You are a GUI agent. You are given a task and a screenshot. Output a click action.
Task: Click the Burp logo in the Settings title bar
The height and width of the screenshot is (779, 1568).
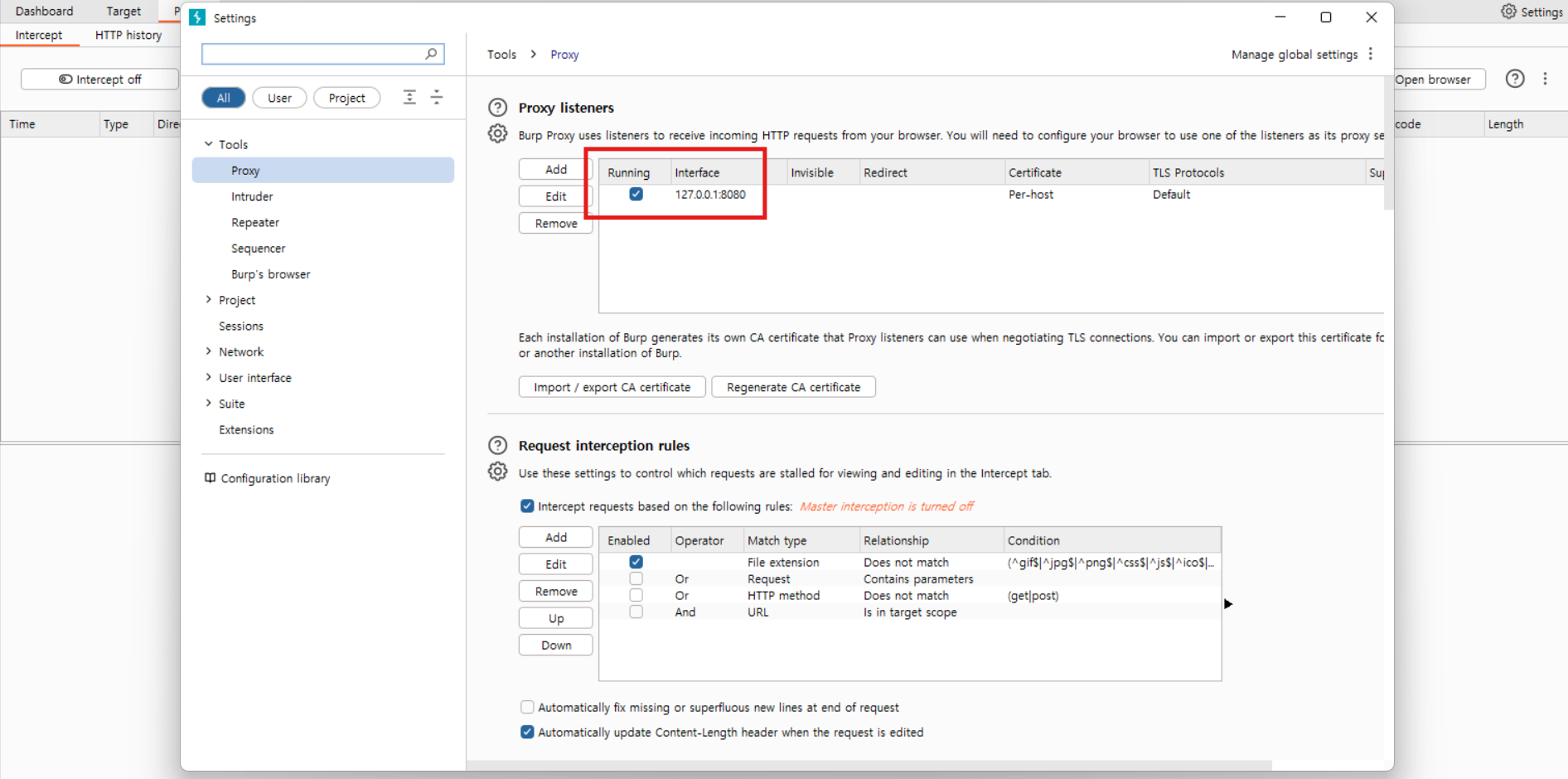197,17
